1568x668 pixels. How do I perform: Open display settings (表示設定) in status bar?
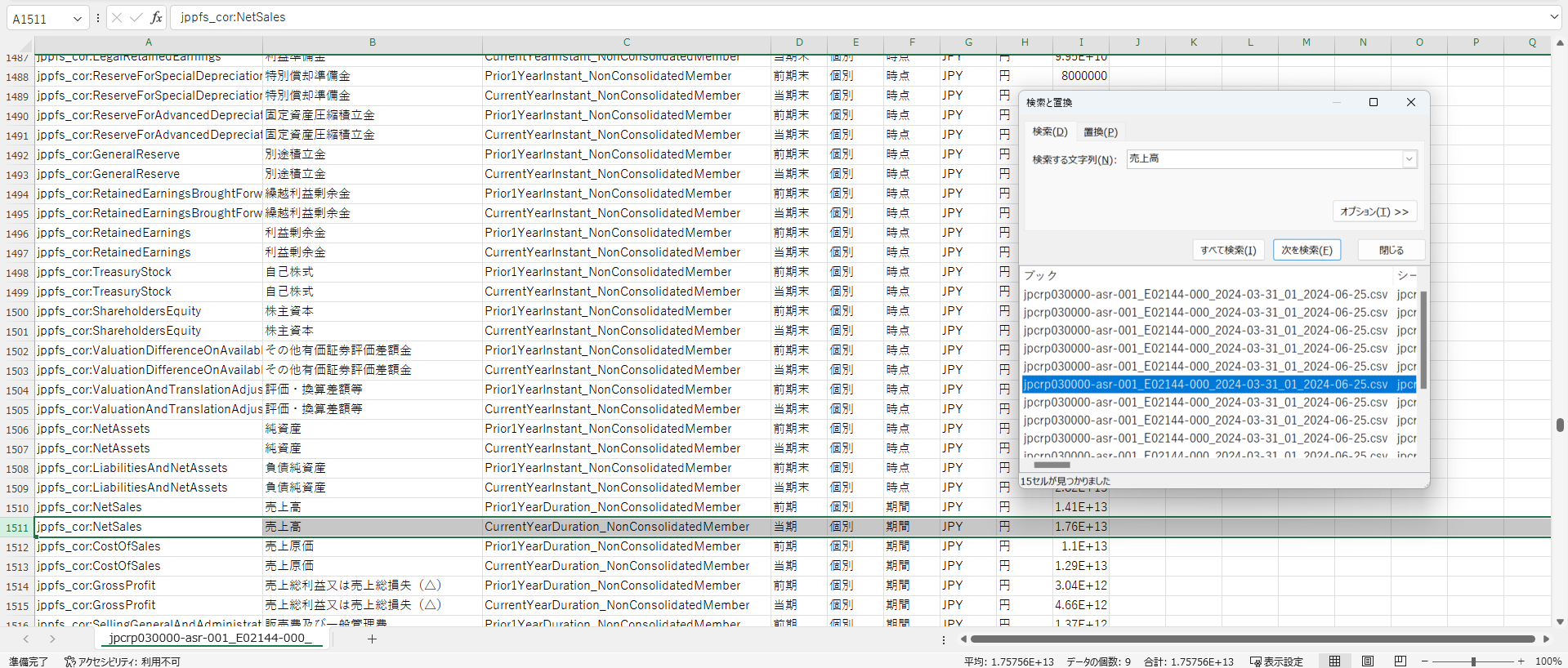click(1276, 661)
